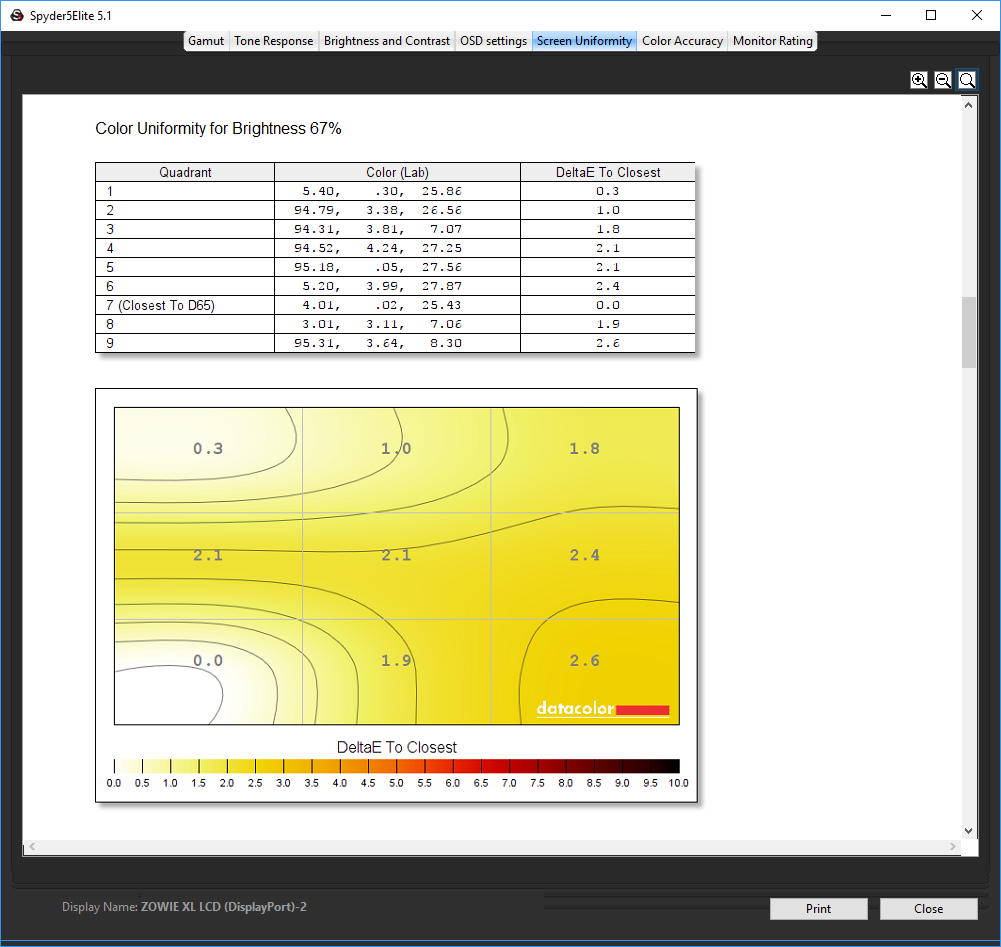The width and height of the screenshot is (1001, 947).
Task: Click the Lab value '94.79, 3.38, 26.56'
Action: coord(377,210)
